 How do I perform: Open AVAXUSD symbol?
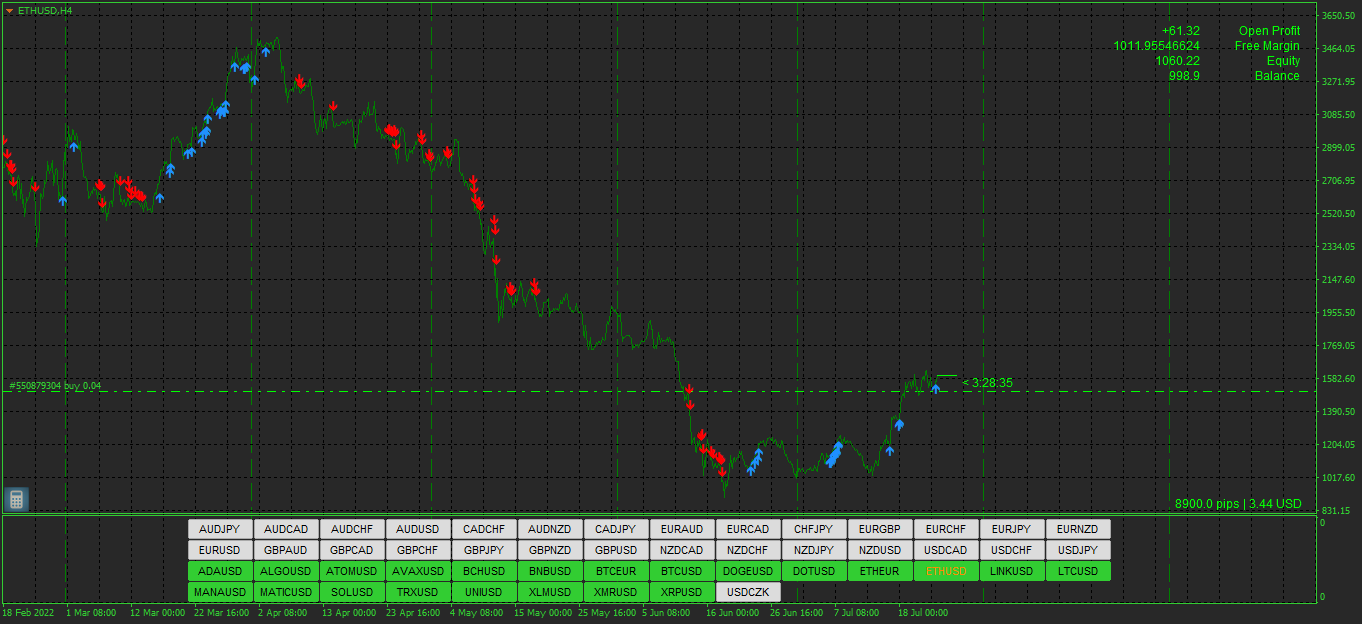point(417,571)
